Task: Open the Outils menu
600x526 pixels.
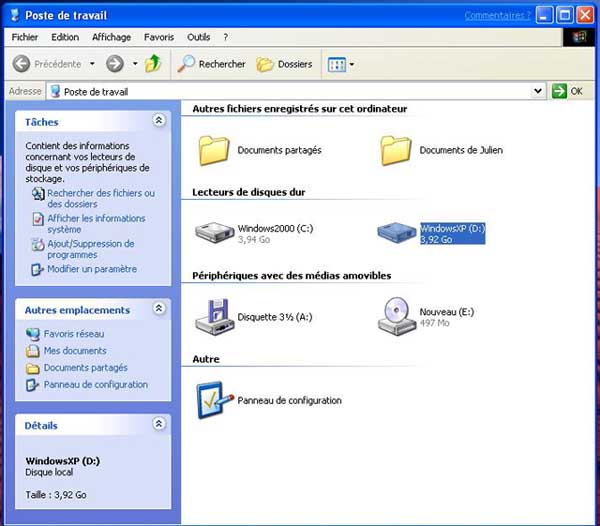Action: (199, 37)
